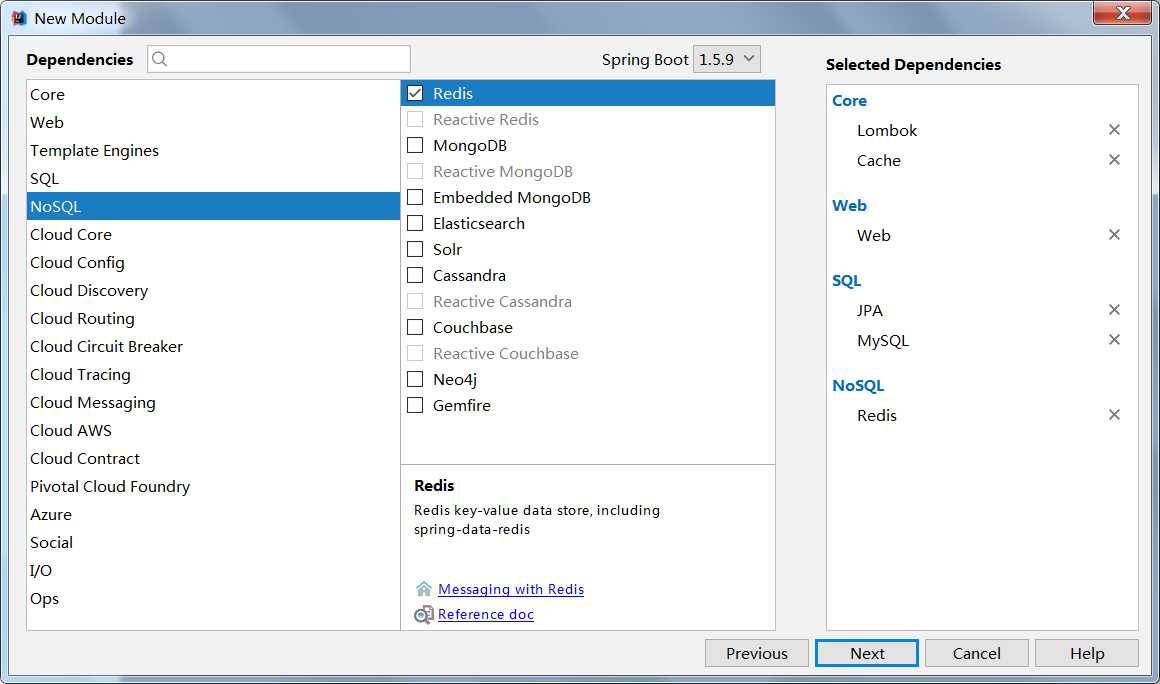
Task: Click the IntelliJ icon in title bar
Action: pos(19,18)
